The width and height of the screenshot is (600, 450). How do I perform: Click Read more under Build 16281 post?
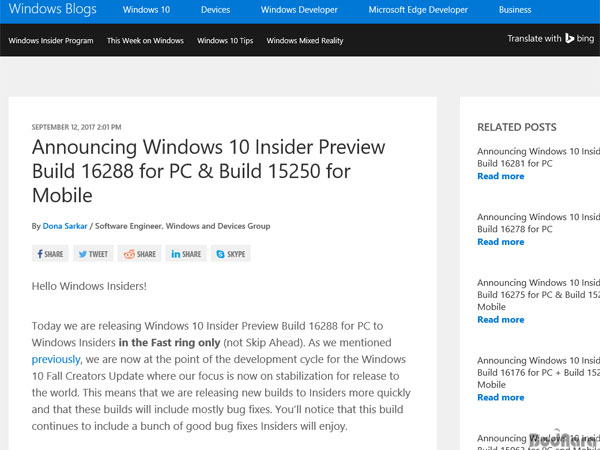point(501,176)
